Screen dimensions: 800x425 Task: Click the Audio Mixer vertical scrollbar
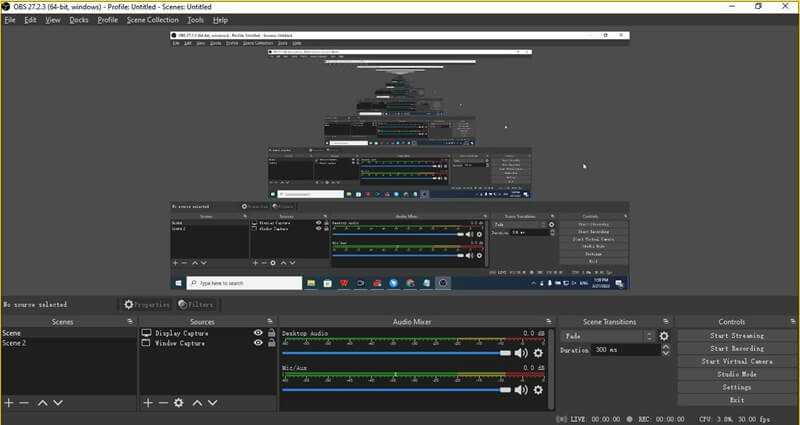[x=551, y=369]
